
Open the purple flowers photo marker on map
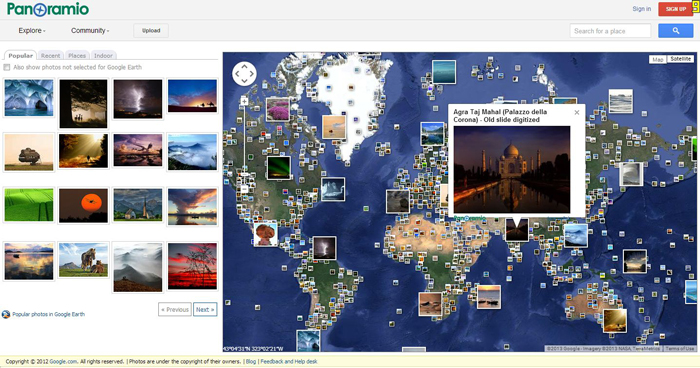tap(278, 109)
